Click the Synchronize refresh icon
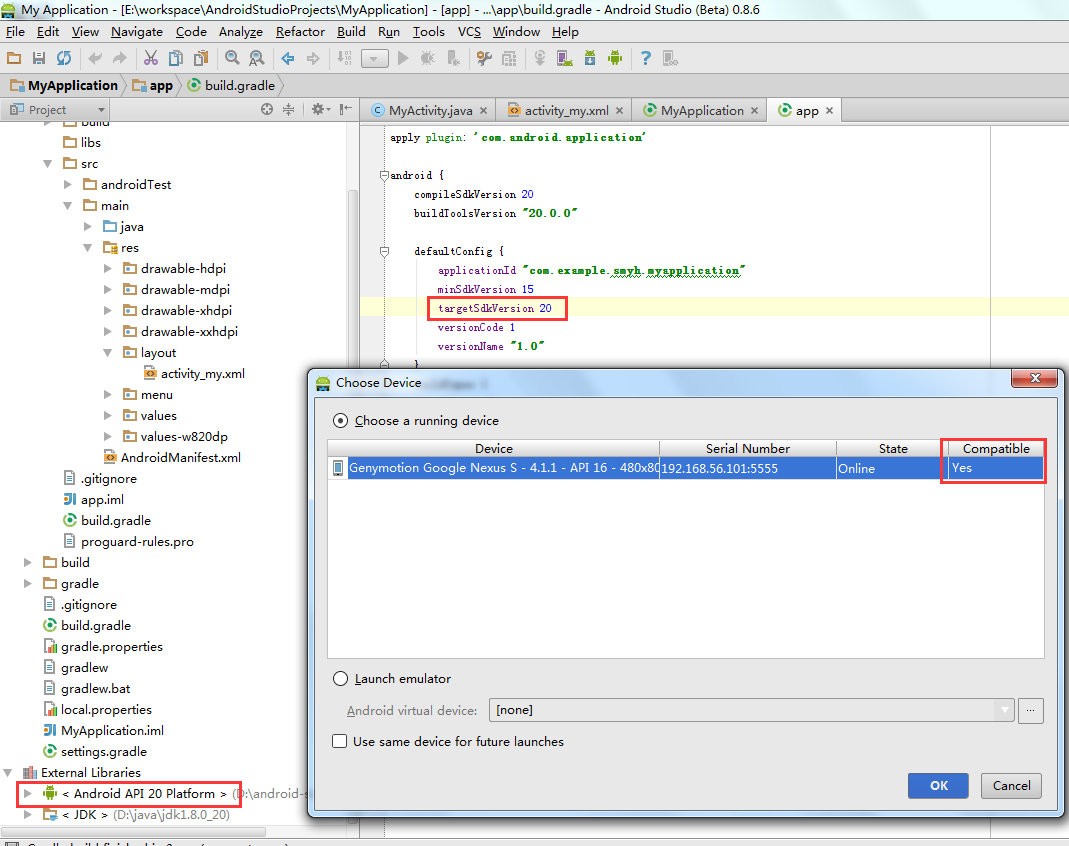Screen dimensions: 1069x846 64,59
